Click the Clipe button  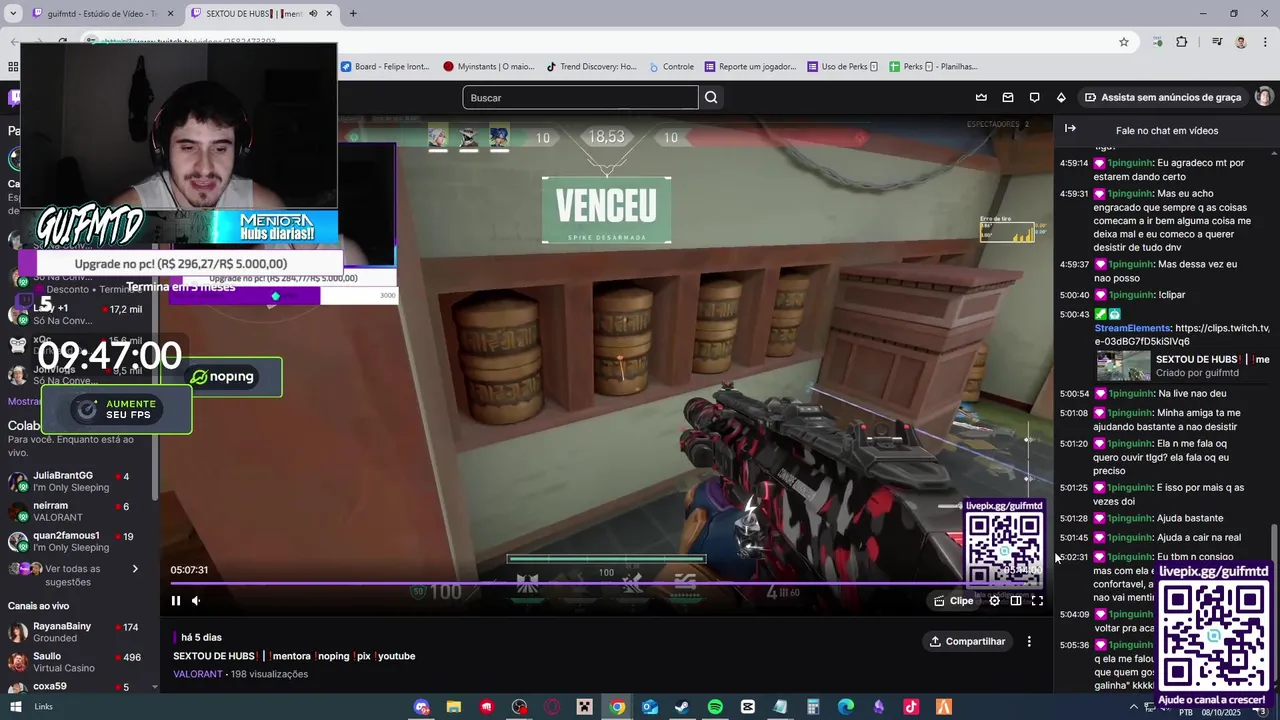[x=953, y=600]
